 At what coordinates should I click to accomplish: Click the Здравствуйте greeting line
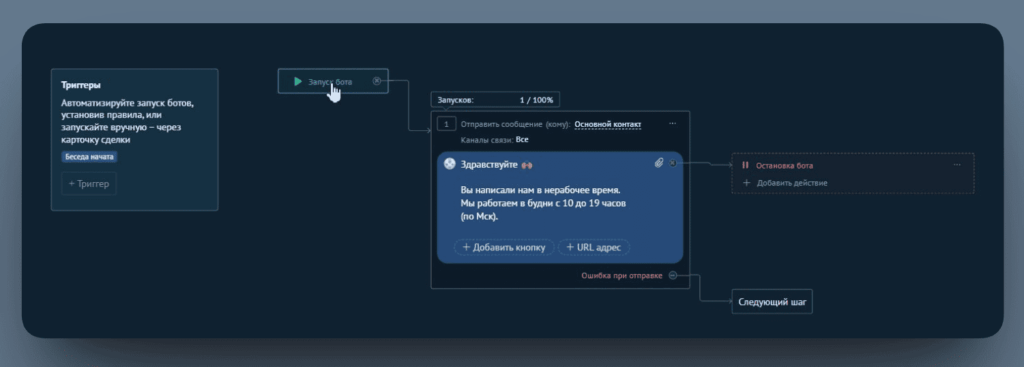click(x=496, y=165)
